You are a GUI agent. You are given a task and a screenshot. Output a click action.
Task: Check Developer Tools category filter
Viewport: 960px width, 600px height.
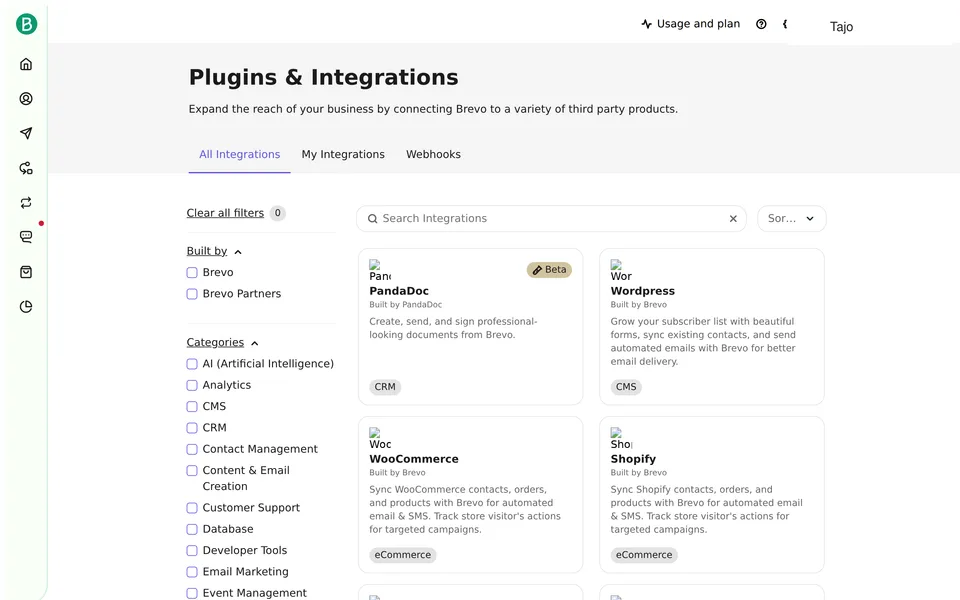192,551
